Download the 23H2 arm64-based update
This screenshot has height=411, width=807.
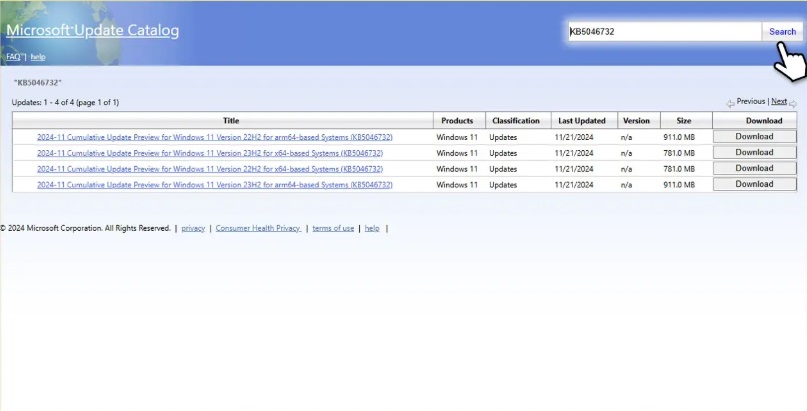click(x=755, y=184)
